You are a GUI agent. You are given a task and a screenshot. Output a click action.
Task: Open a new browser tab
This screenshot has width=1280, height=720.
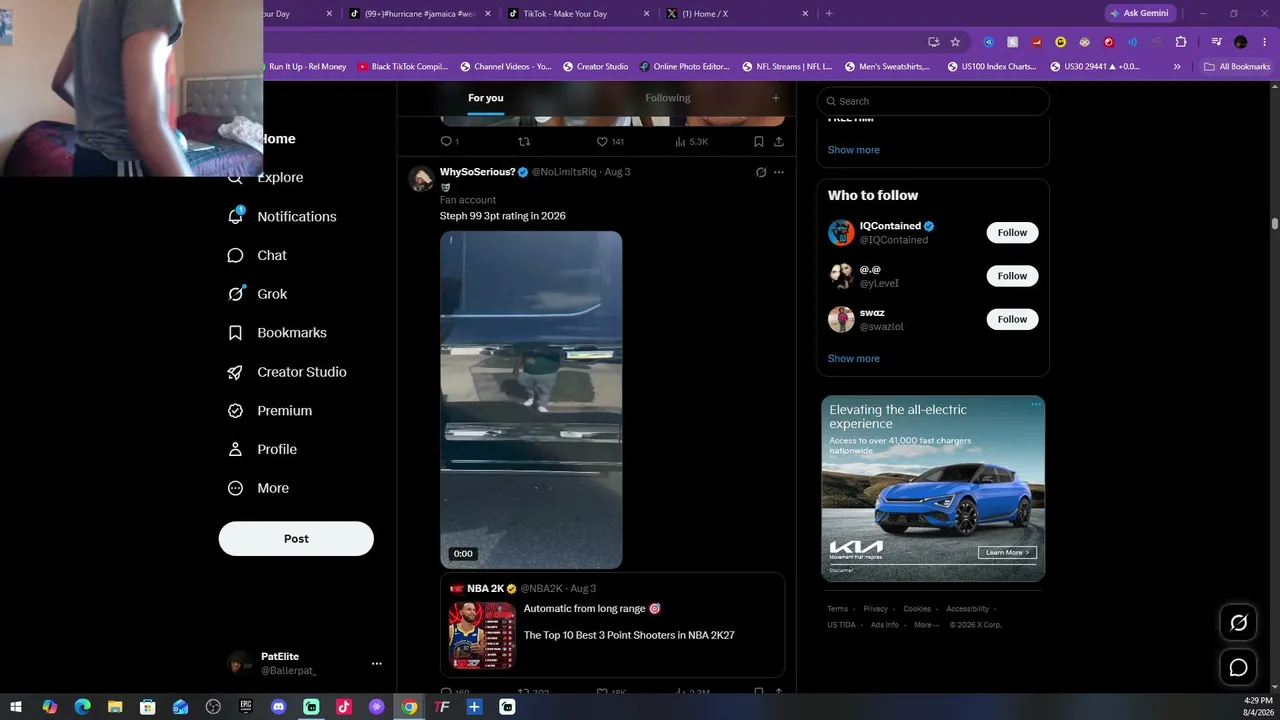point(829,14)
